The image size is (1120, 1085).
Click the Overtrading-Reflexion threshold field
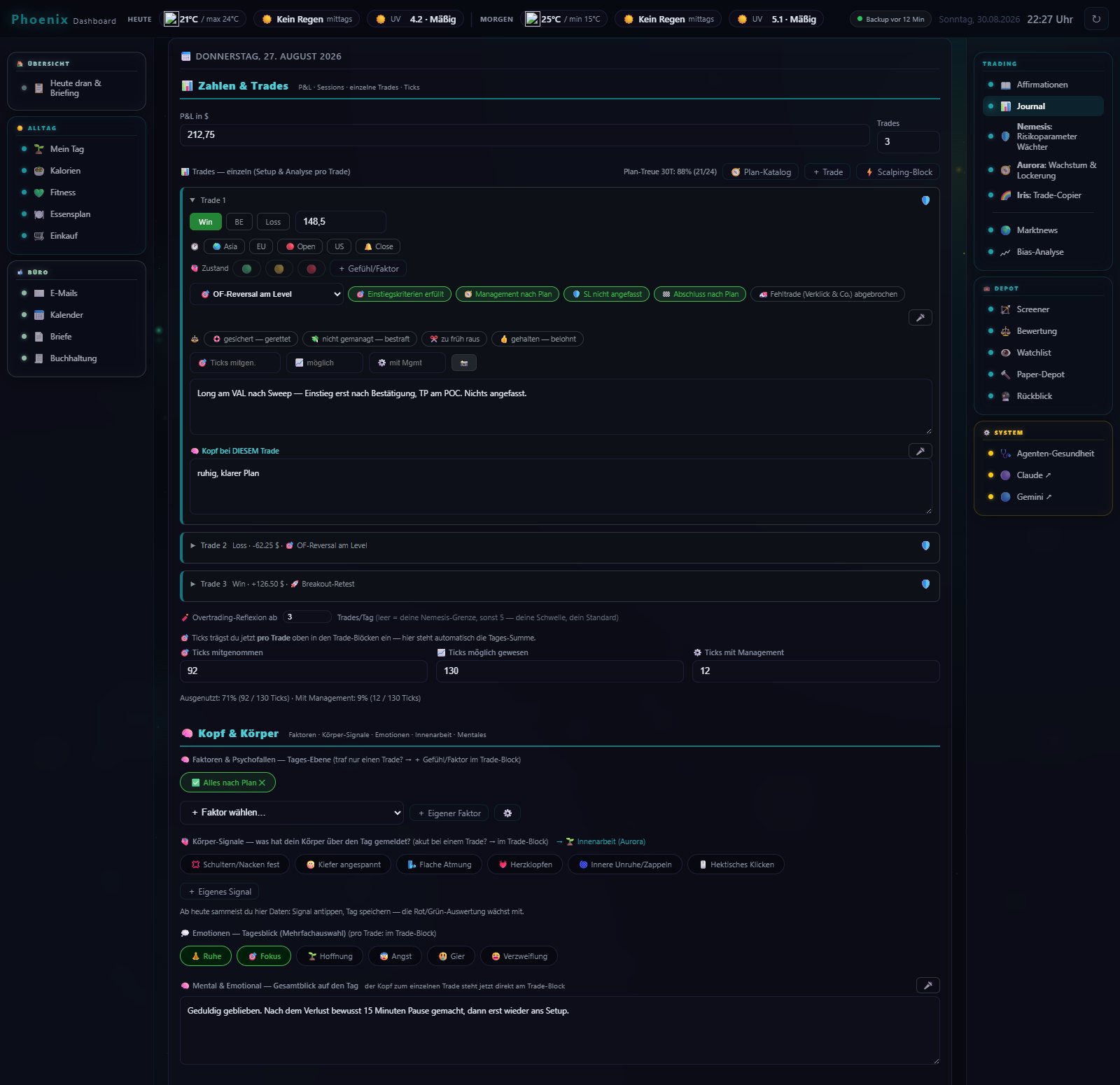pyautogui.click(x=307, y=617)
